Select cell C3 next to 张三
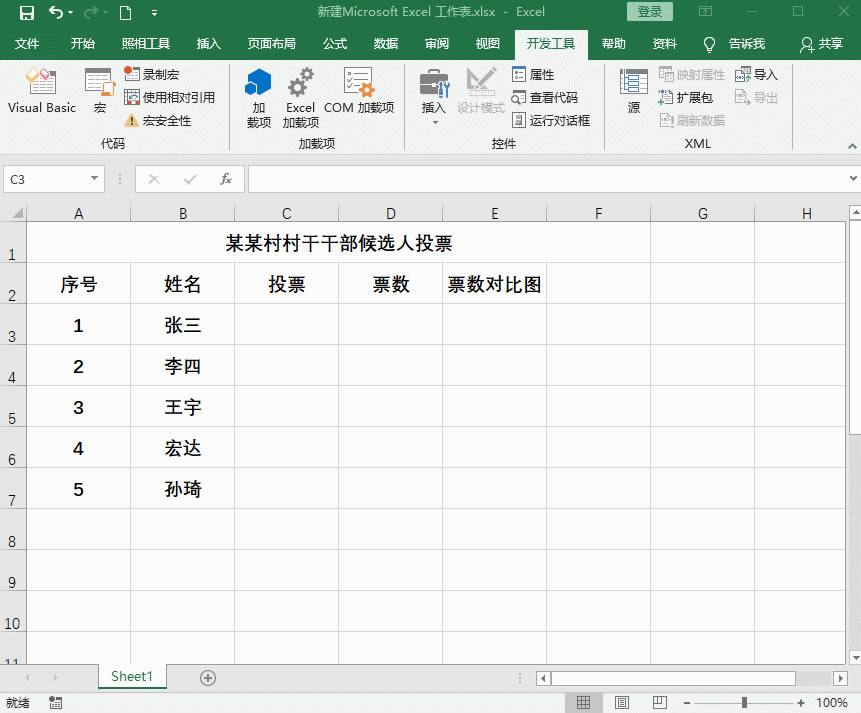Image resolution: width=861 pixels, height=713 pixels. [x=286, y=325]
